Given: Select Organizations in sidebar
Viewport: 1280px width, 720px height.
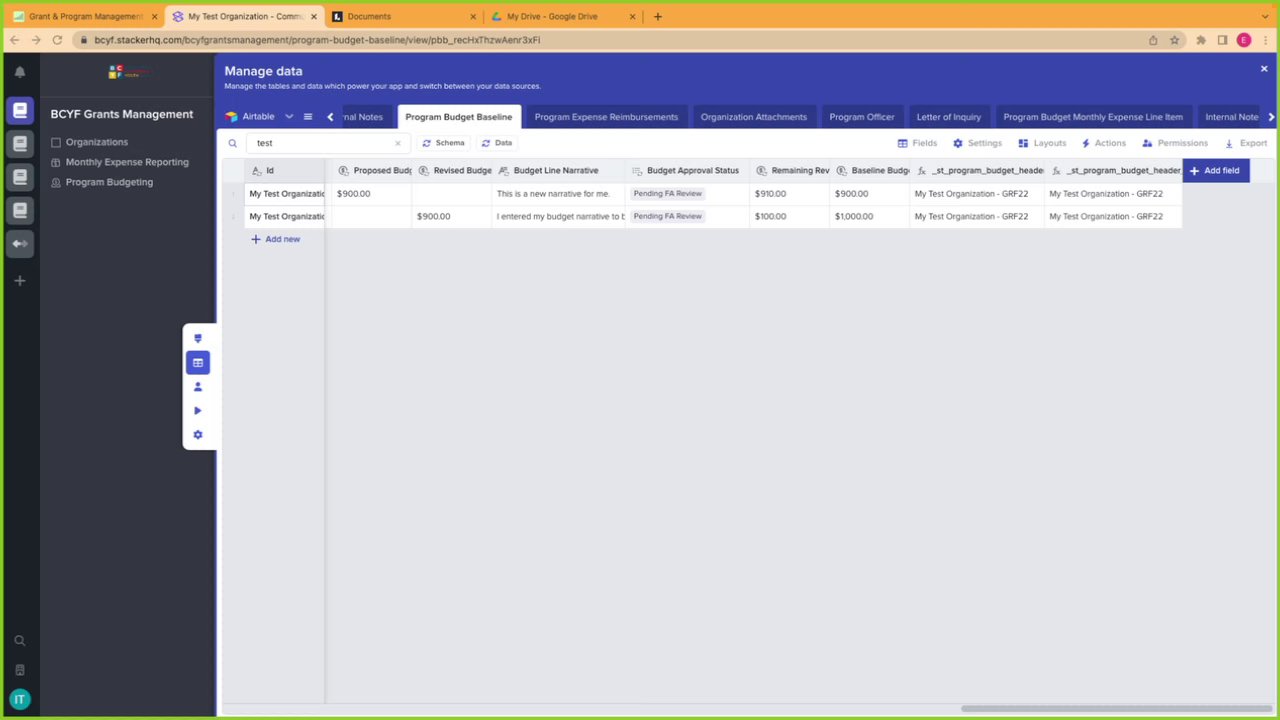Looking at the screenshot, I should point(96,142).
